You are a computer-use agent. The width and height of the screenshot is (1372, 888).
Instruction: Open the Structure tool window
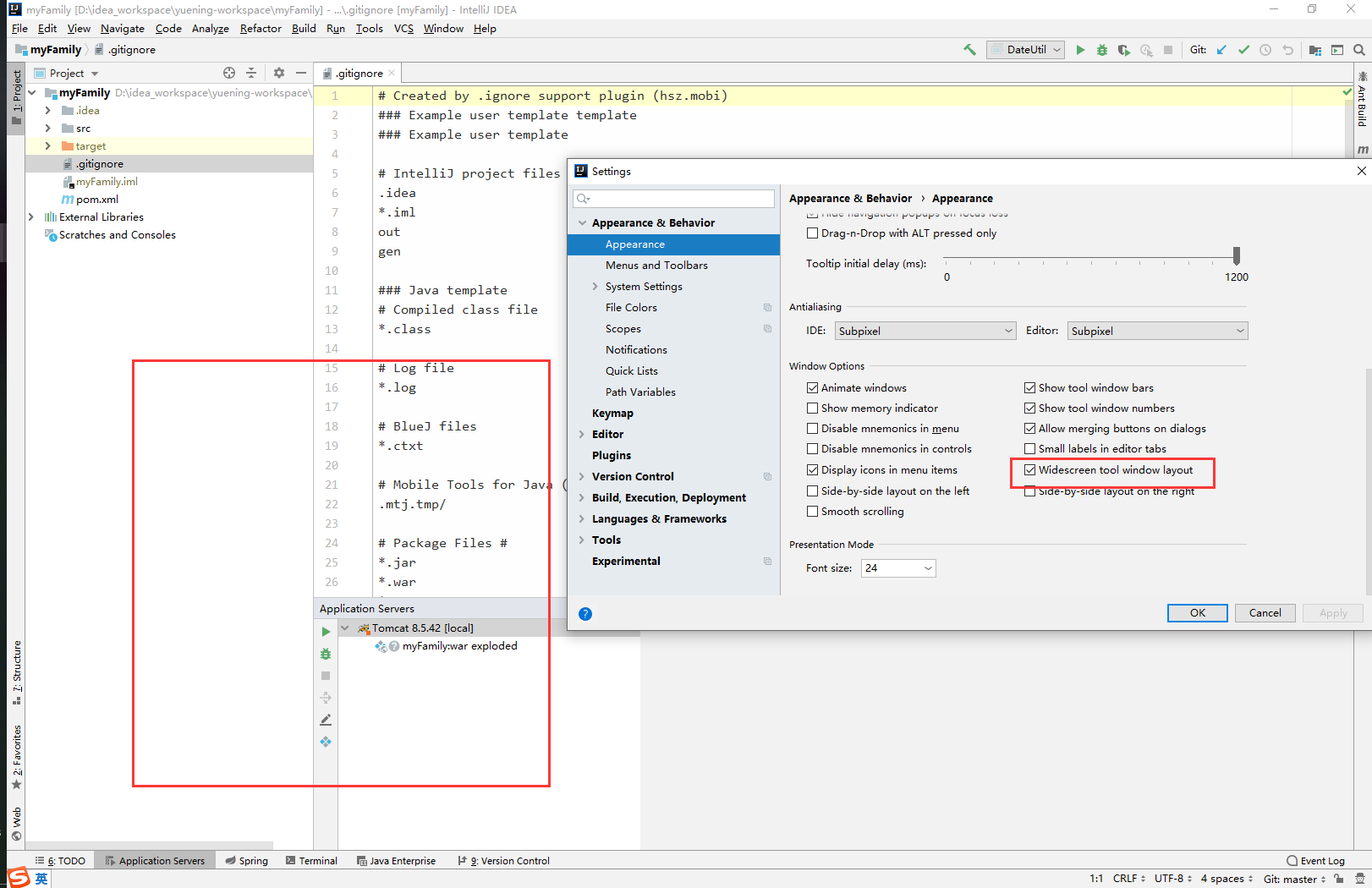pos(16,672)
